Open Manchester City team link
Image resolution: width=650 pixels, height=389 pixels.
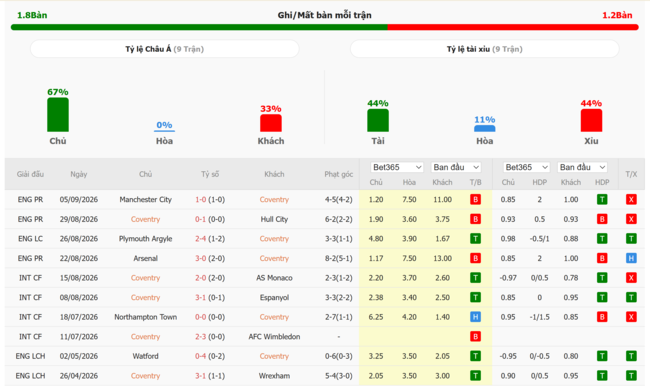[x=146, y=199]
